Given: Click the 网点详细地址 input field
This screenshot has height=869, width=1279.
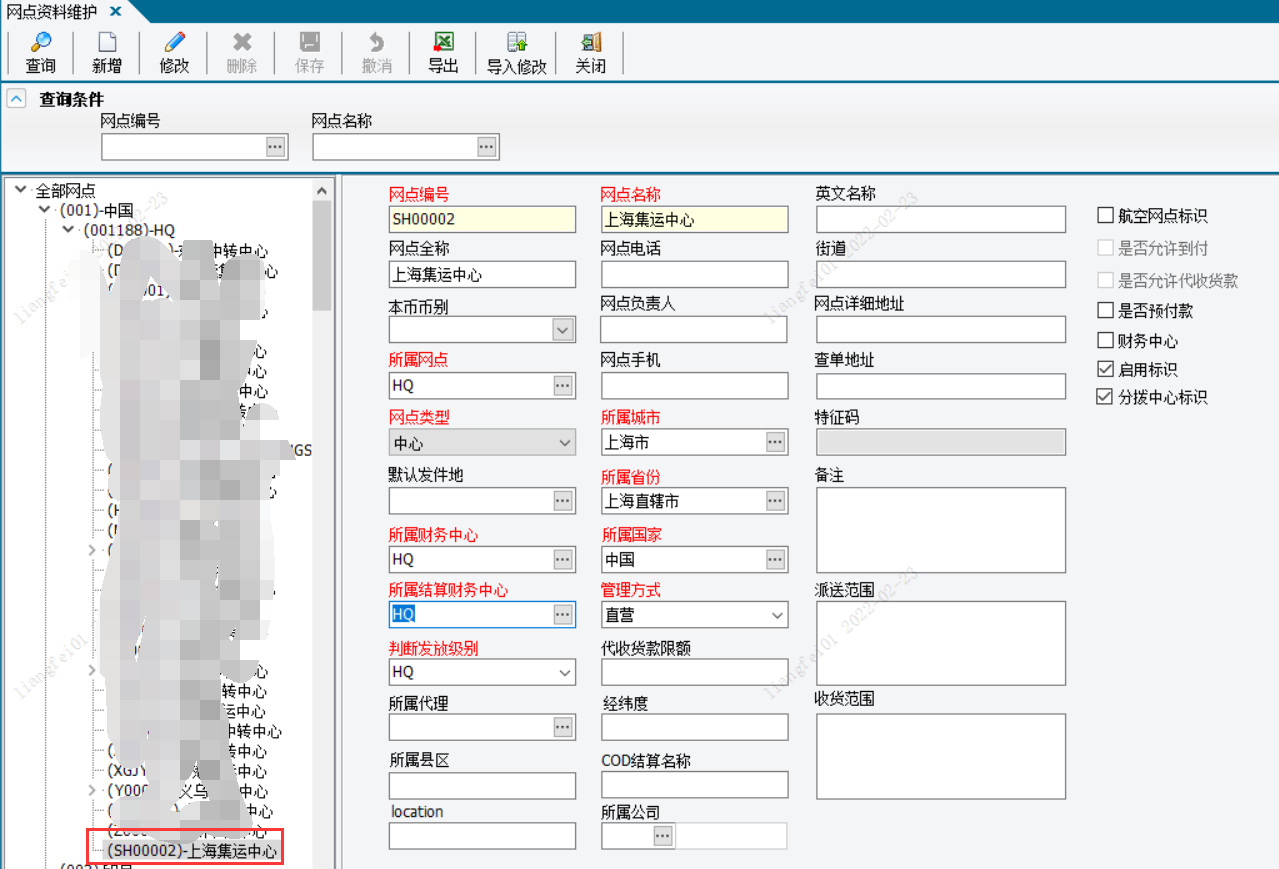Looking at the screenshot, I should (941, 329).
